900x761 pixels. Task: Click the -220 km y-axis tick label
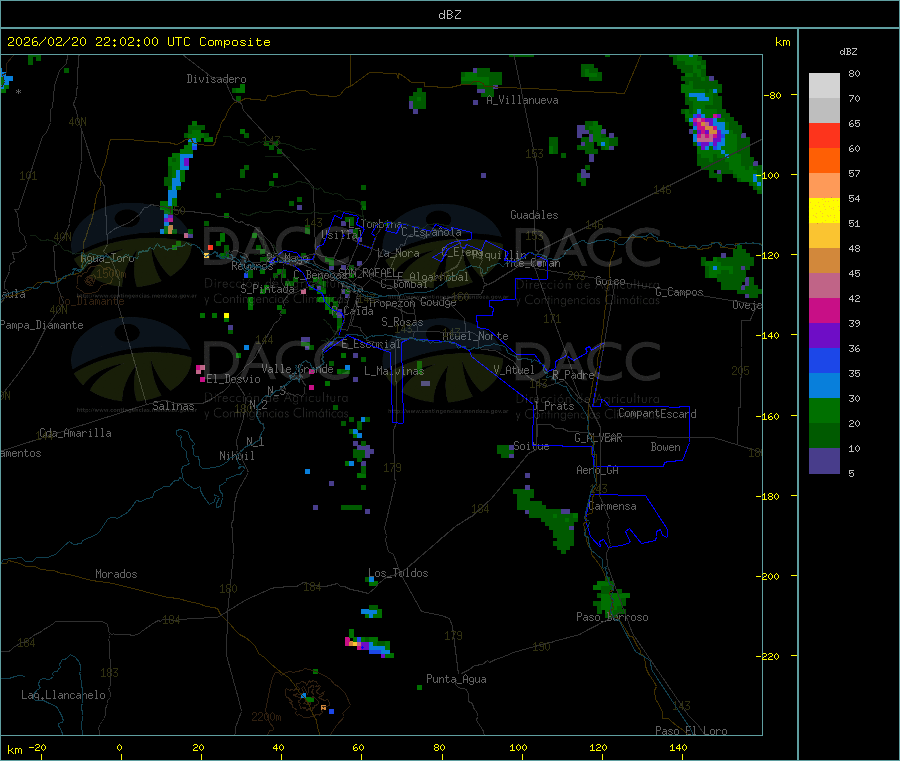(770, 656)
